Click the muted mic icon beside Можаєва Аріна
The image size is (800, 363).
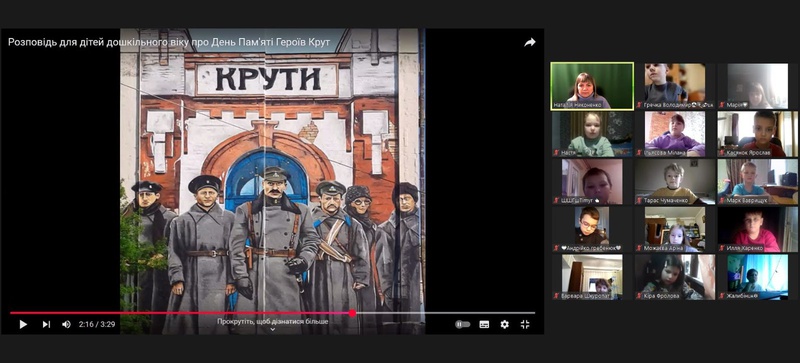tap(639, 248)
